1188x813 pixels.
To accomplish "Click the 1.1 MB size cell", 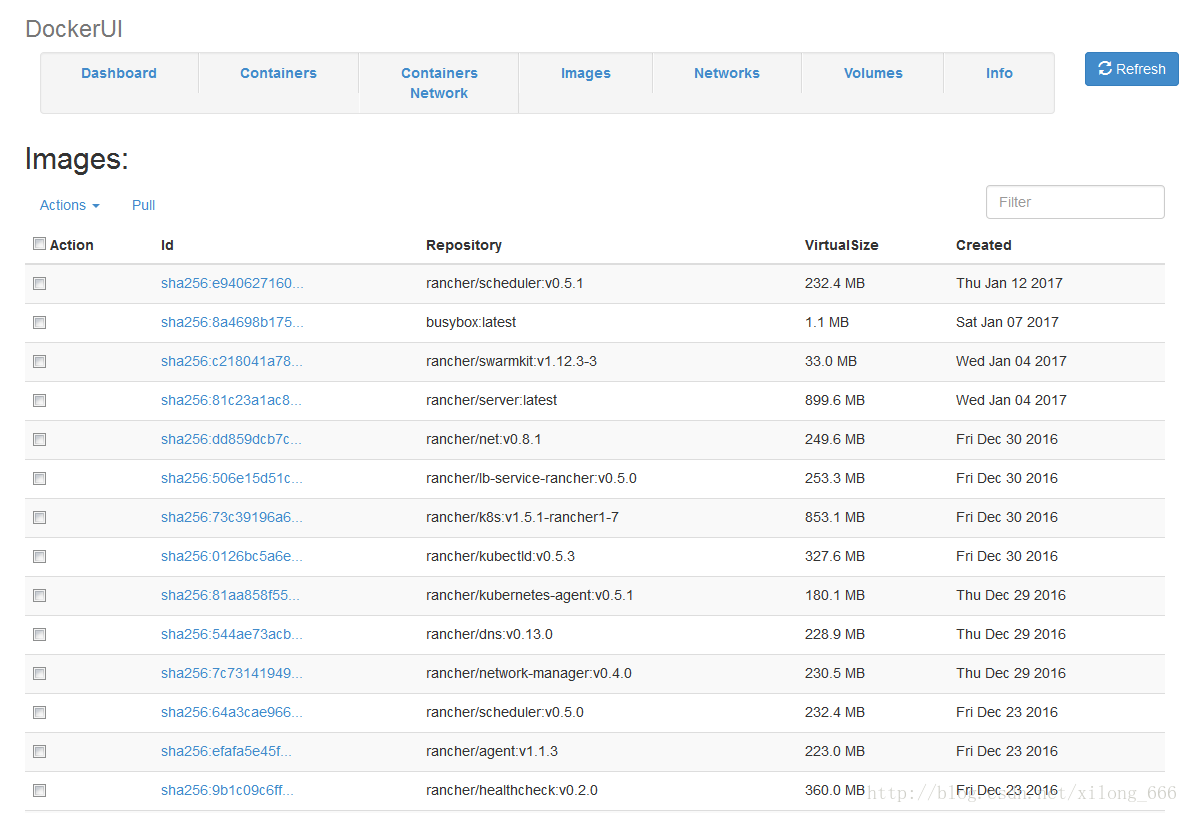I will pos(827,322).
